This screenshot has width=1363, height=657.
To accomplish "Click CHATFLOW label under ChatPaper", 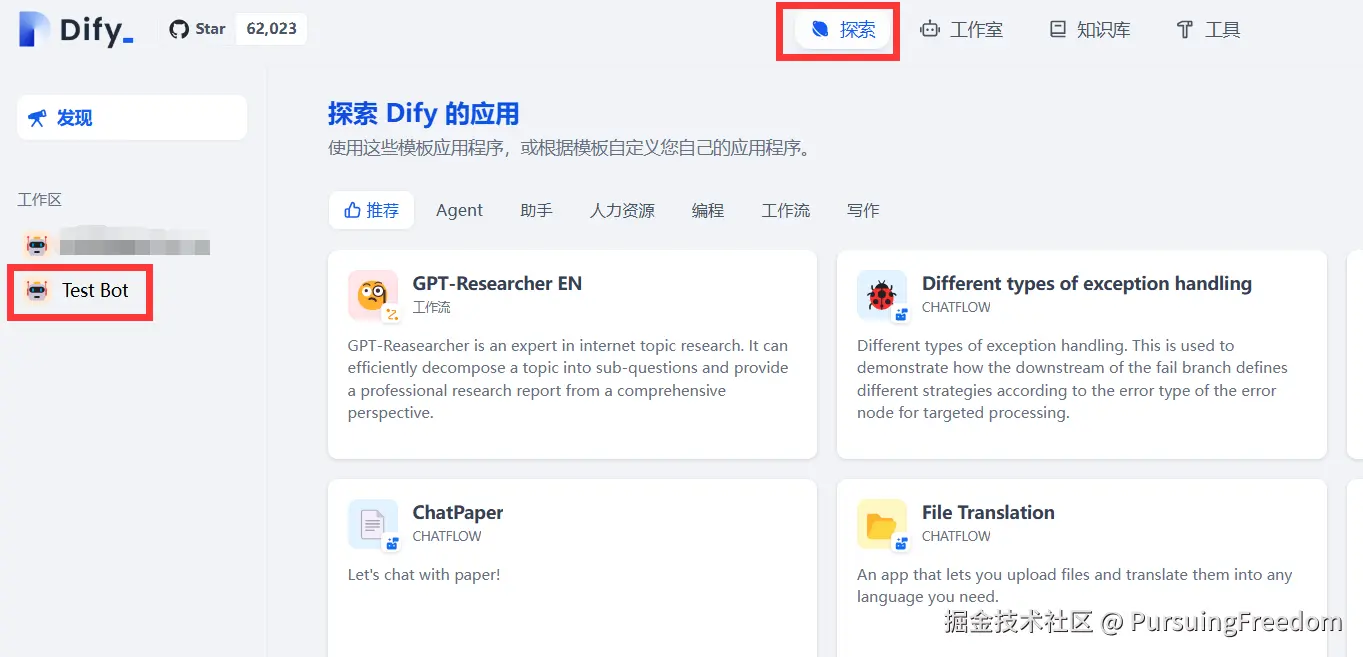I will coord(447,536).
